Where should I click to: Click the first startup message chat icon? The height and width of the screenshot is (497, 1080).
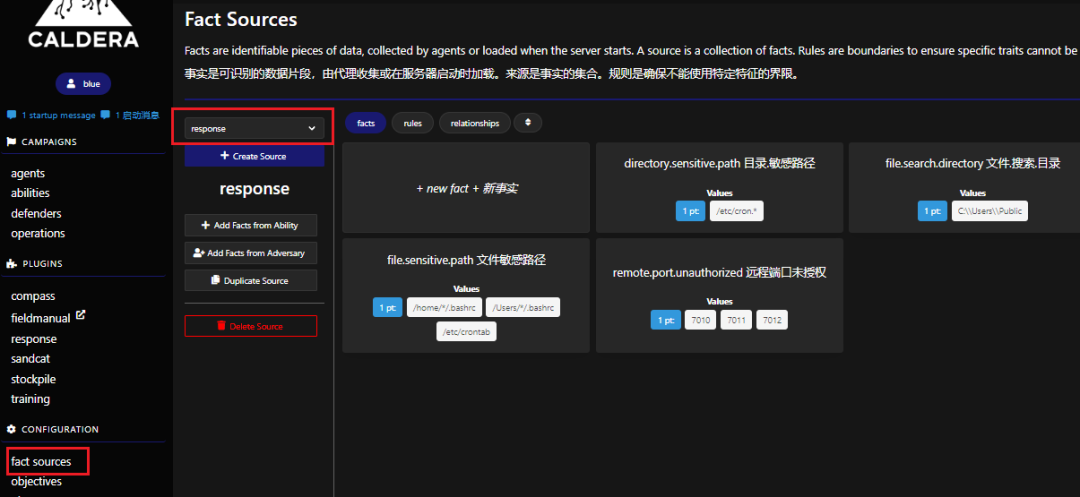click(x=12, y=115)
